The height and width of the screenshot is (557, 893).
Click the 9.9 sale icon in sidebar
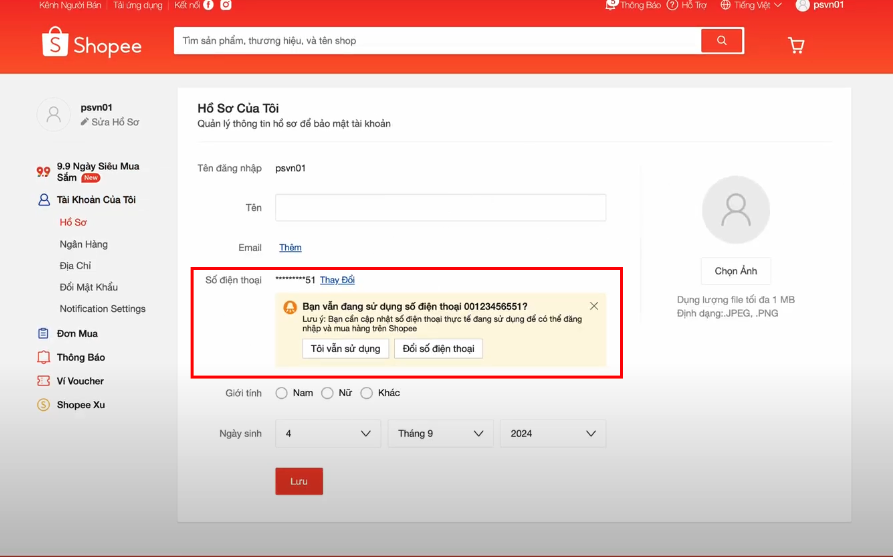click(43, 171)
